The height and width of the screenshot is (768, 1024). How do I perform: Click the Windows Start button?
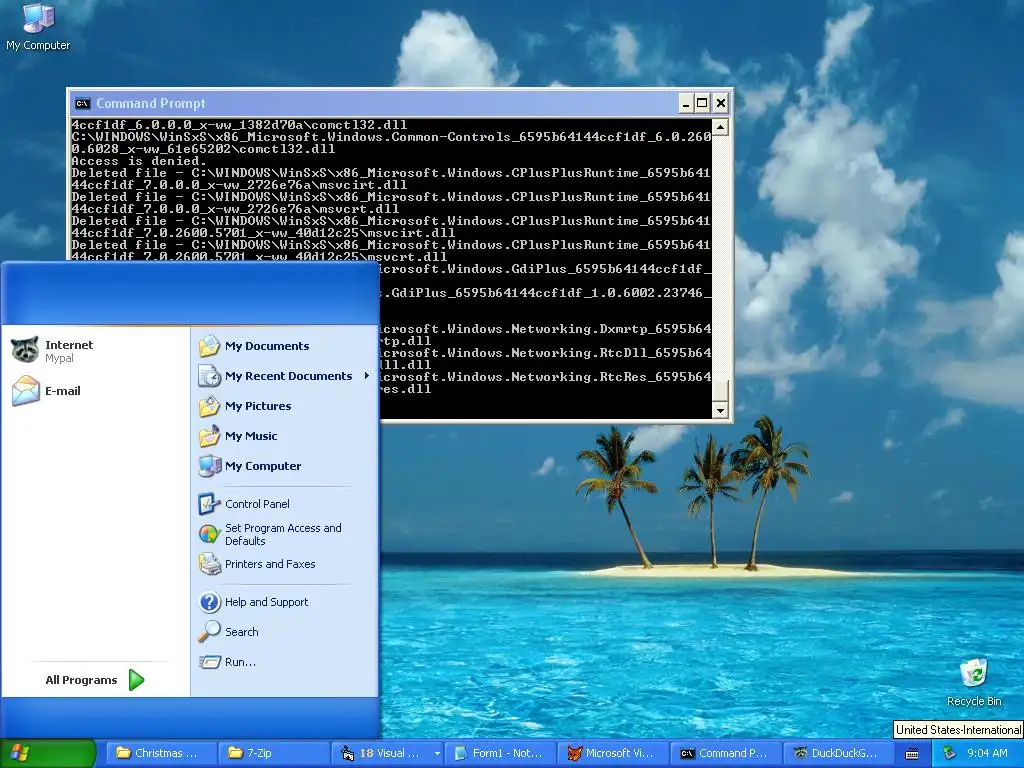(x=48, y=753)
